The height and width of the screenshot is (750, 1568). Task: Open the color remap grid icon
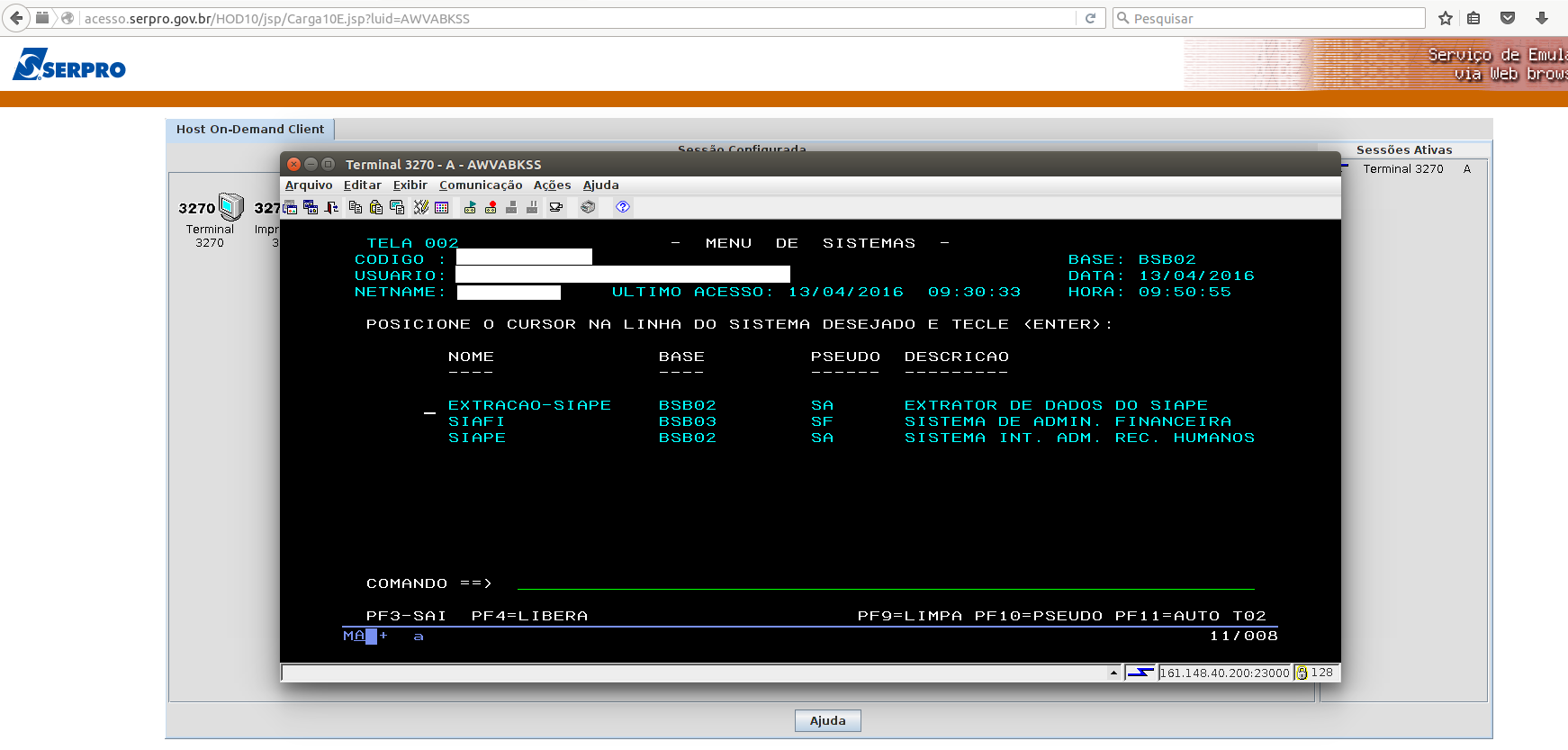[x=441, y=207]
